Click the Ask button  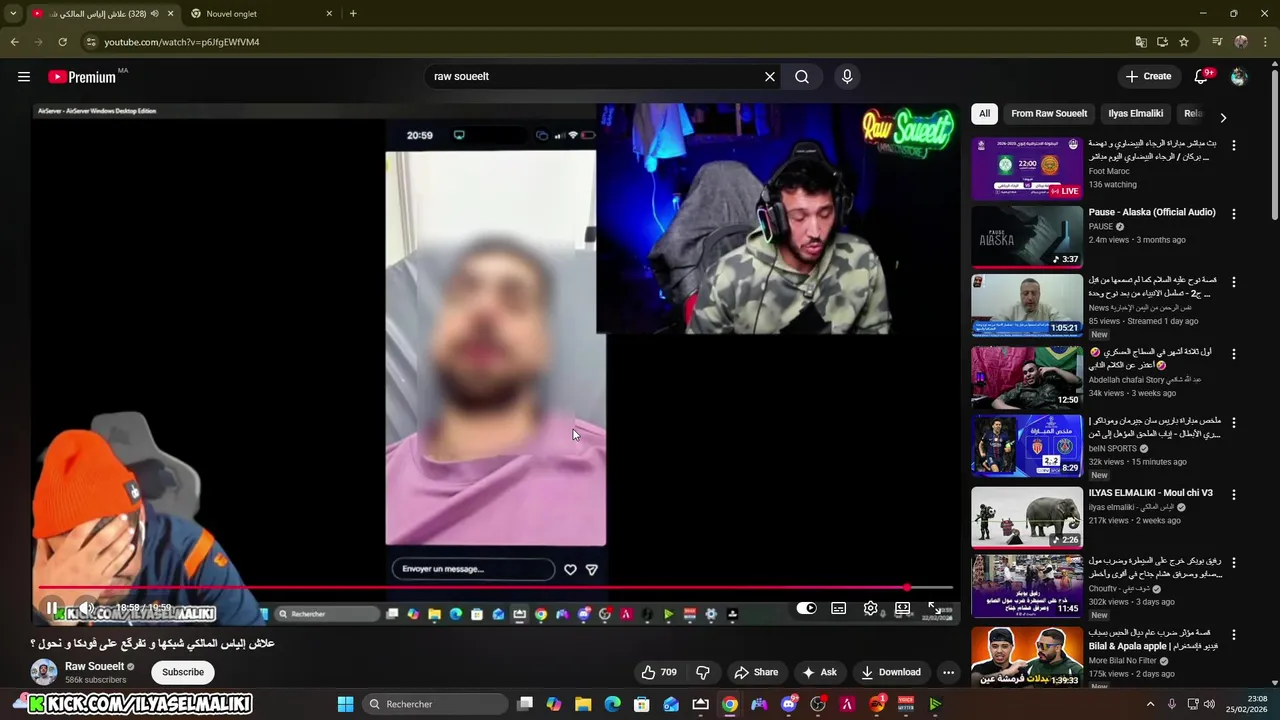819,672
